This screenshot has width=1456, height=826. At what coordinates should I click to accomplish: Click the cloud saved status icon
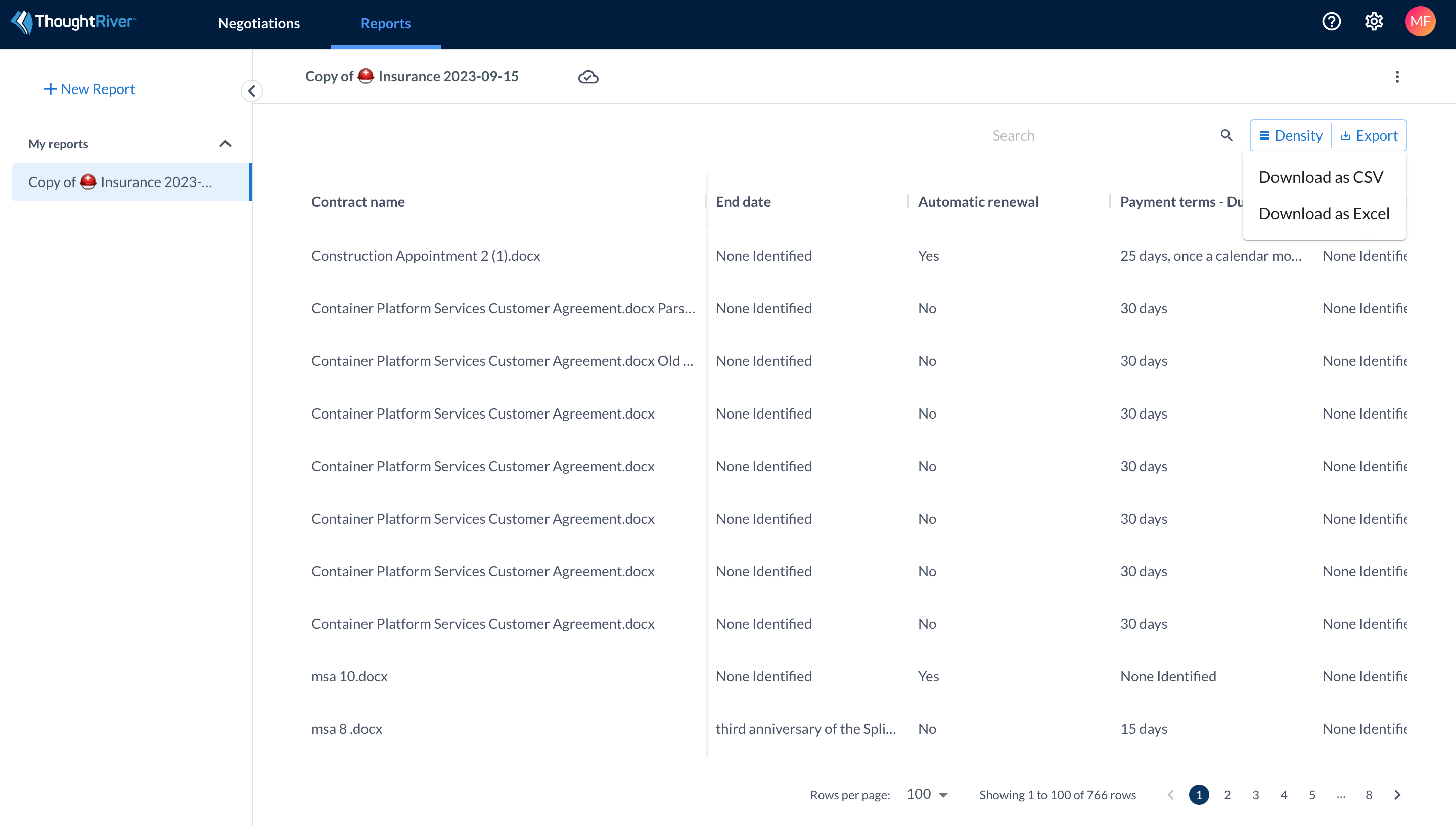pyautogui.click(x=588, y=77)
